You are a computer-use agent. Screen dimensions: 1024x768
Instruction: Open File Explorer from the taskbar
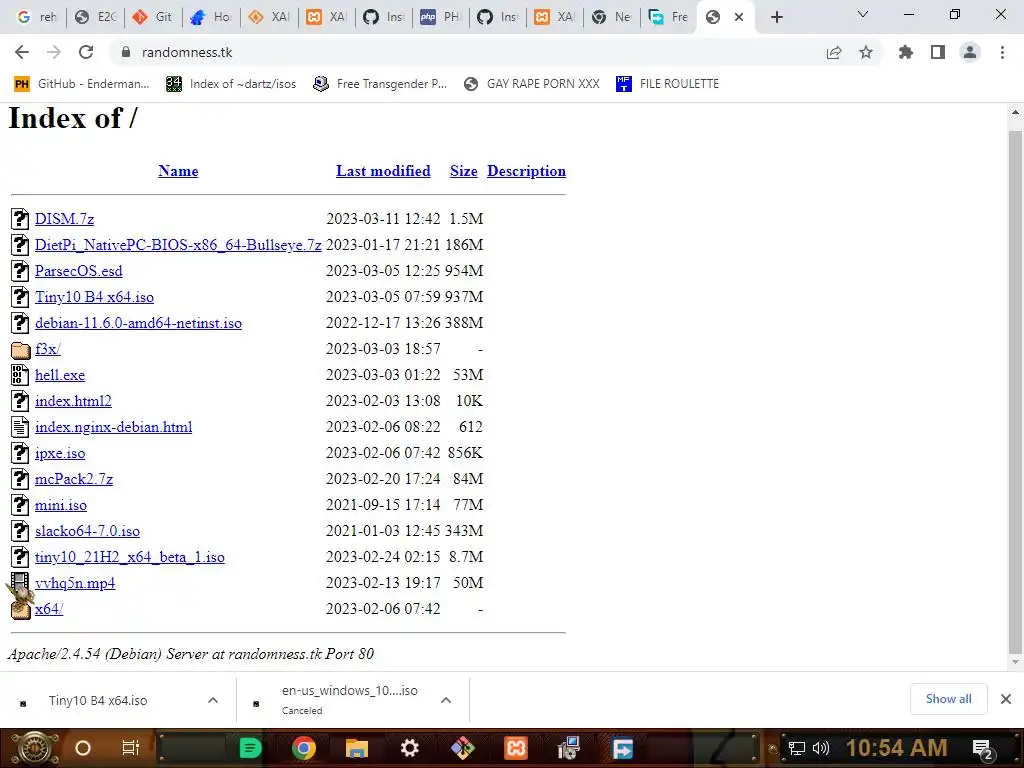[357, 748]
